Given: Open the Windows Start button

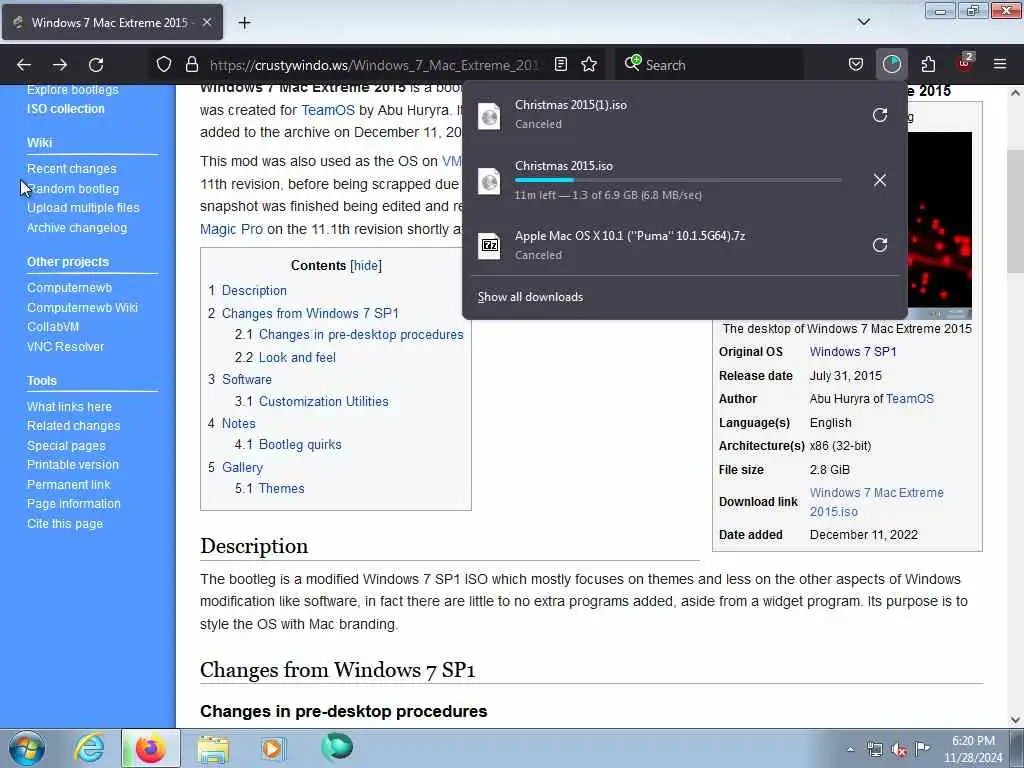Looking at the screenshot, I should point(27,748).
